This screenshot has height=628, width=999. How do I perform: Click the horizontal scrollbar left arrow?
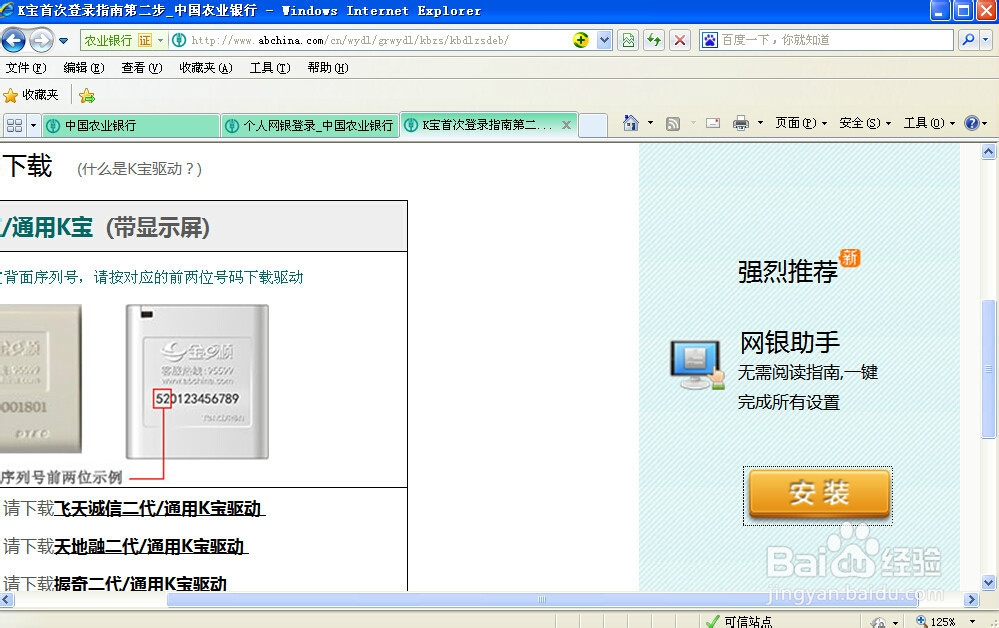point(7,599)
